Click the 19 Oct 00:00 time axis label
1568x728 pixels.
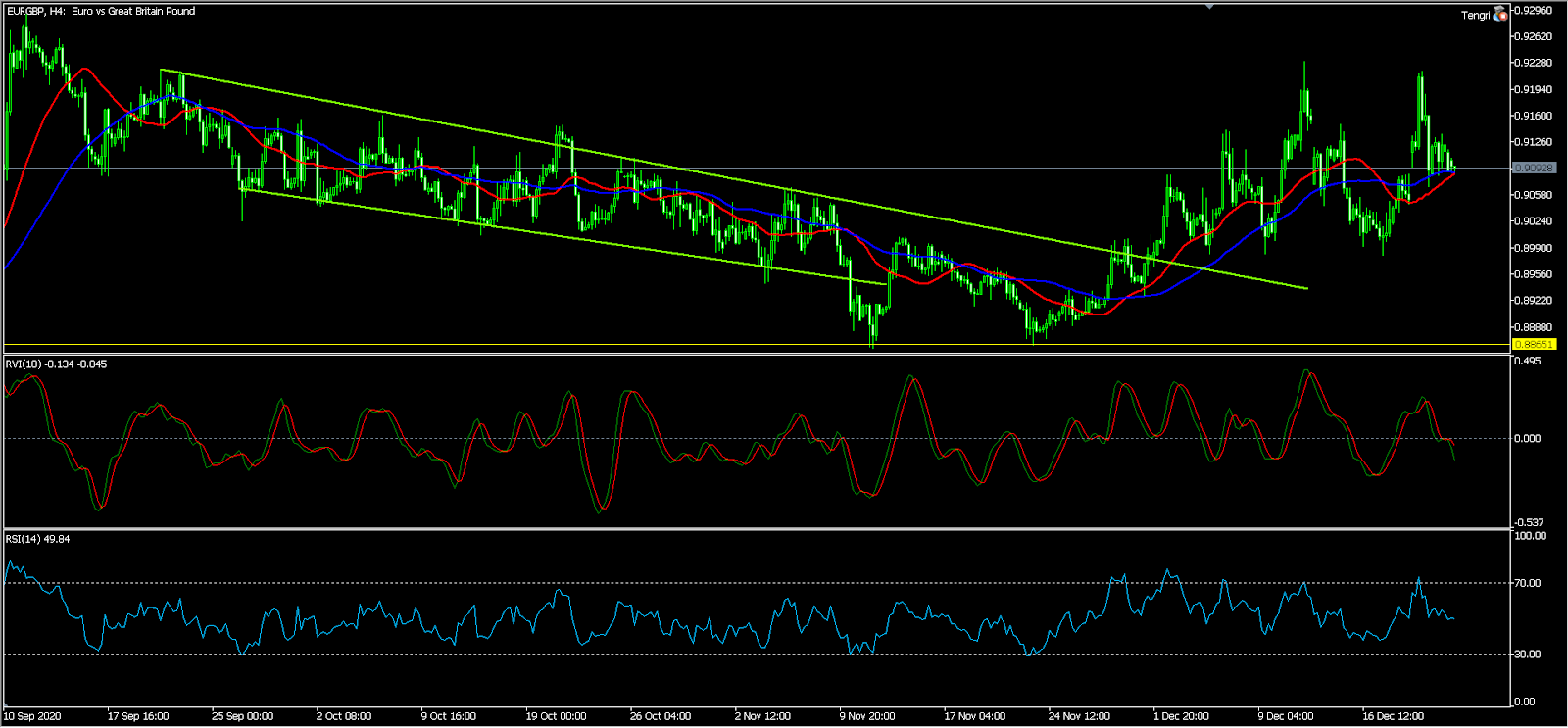click(x=556, y=716)
